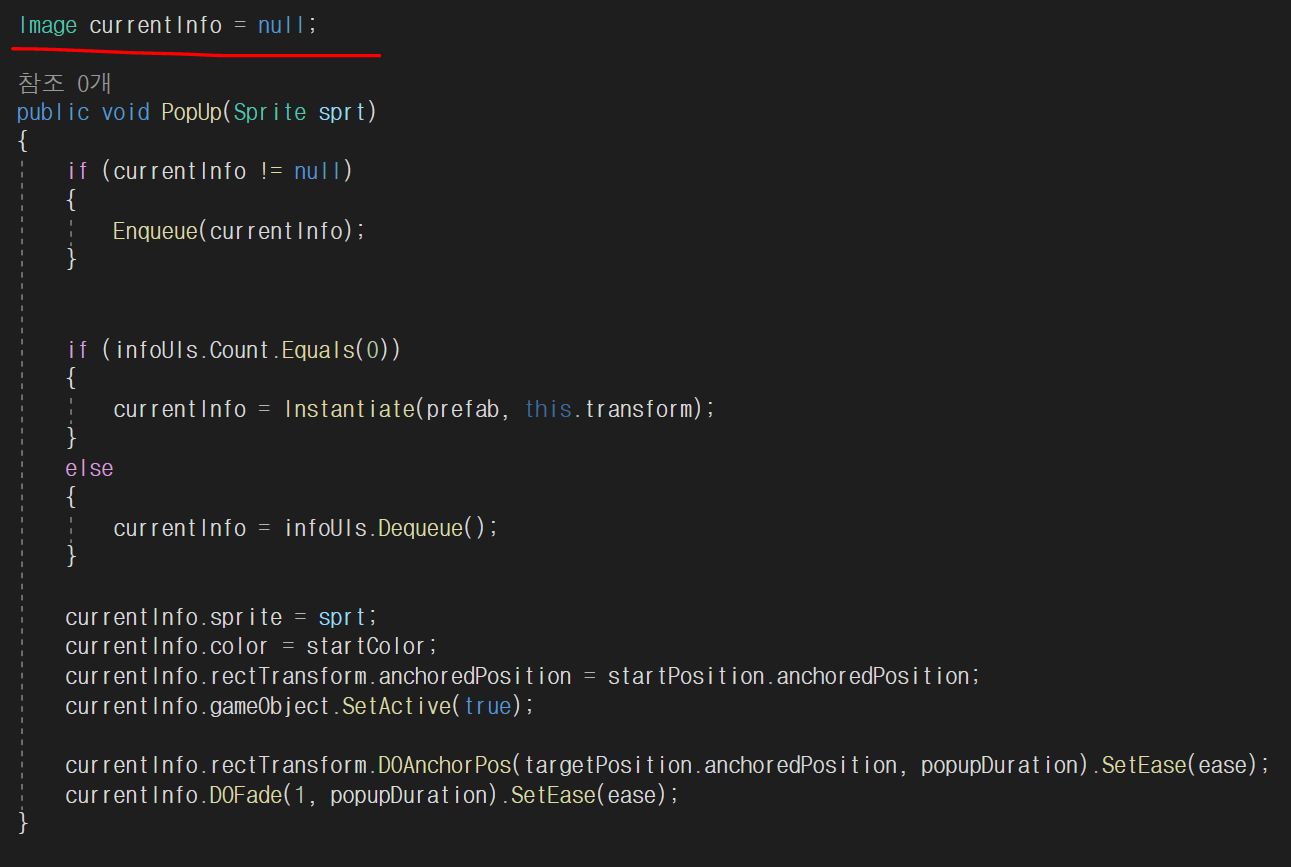Click the 'true' argument in SetActive
The height and width of the screenshot is (867, 1291).
tap(488, 706)
